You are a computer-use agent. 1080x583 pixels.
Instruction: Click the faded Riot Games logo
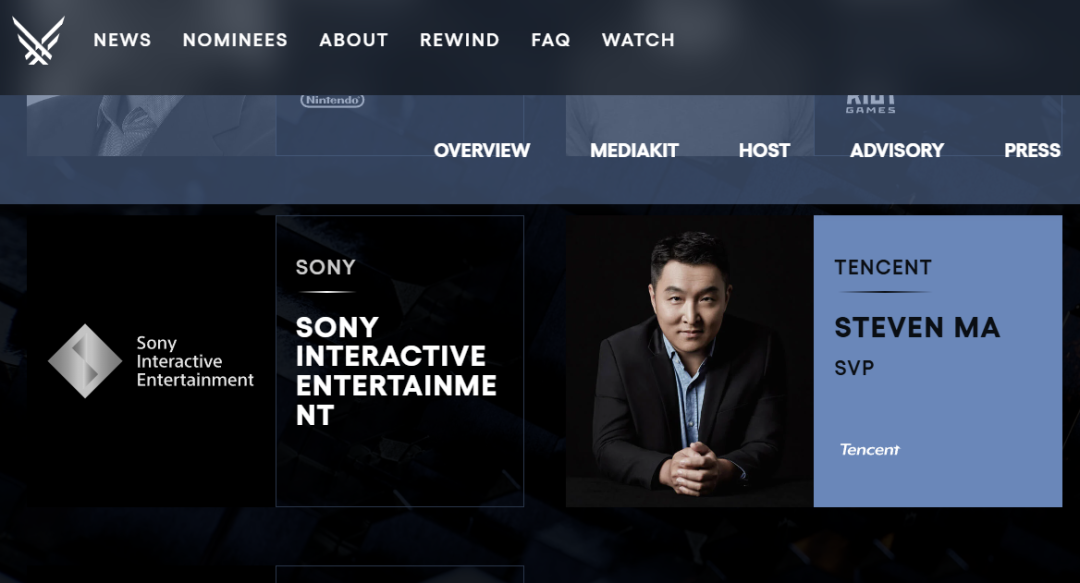click(x=871, y=105)
